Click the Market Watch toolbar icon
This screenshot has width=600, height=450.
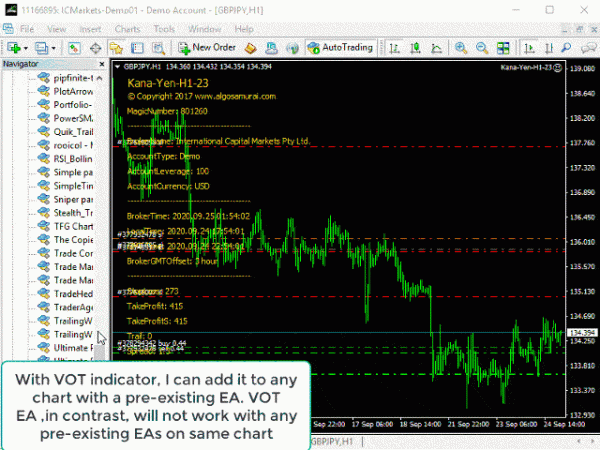(x=75, y=47)
